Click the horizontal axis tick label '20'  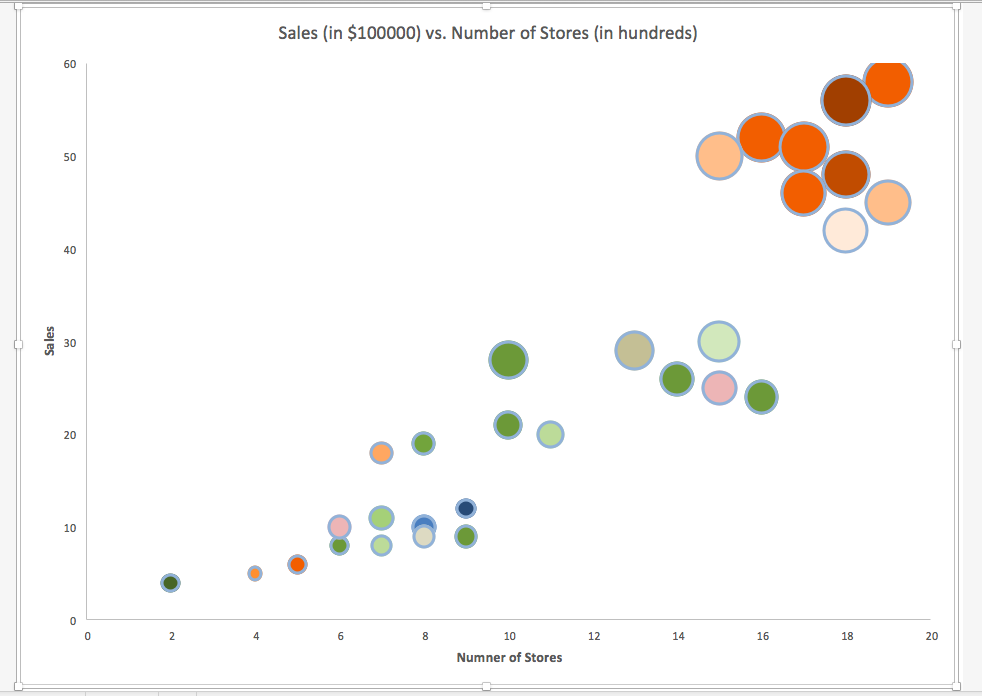point(930,636)
